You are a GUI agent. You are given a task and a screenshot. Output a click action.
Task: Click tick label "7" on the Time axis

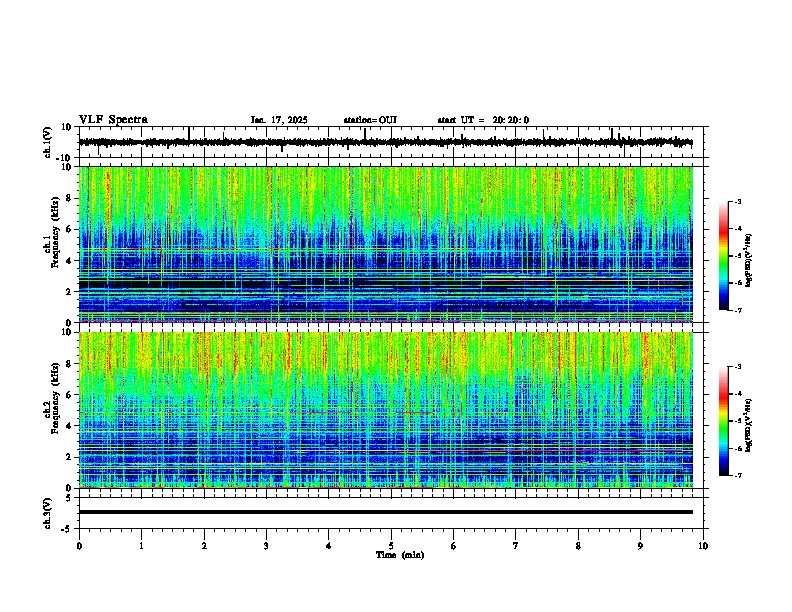tap(516, 546)
